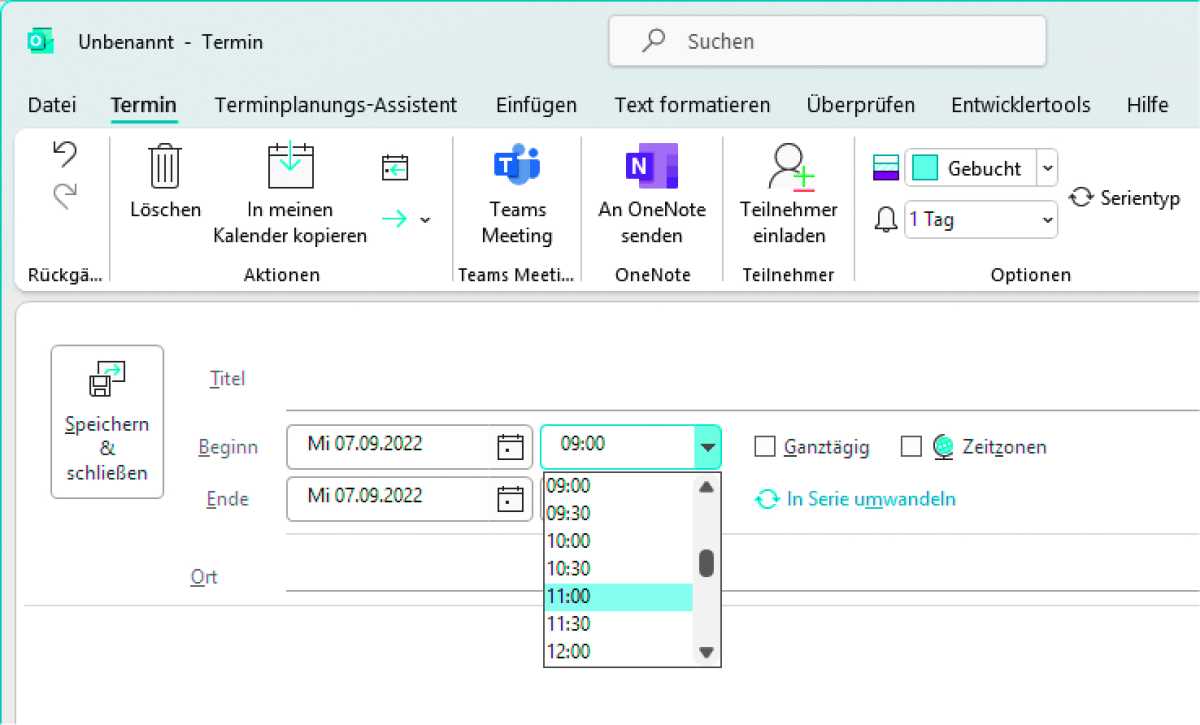Click An OneNote senden icon

651,167
